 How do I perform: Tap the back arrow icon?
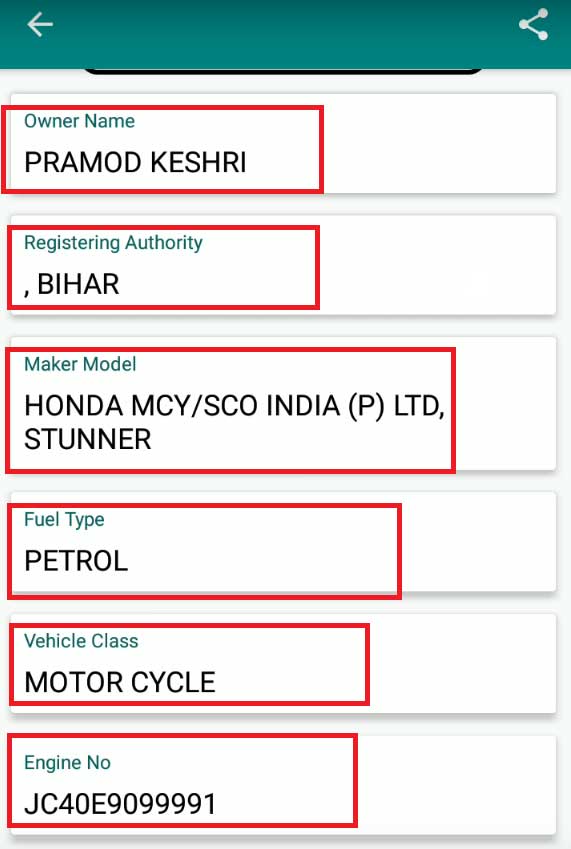(x=40, y=25)
